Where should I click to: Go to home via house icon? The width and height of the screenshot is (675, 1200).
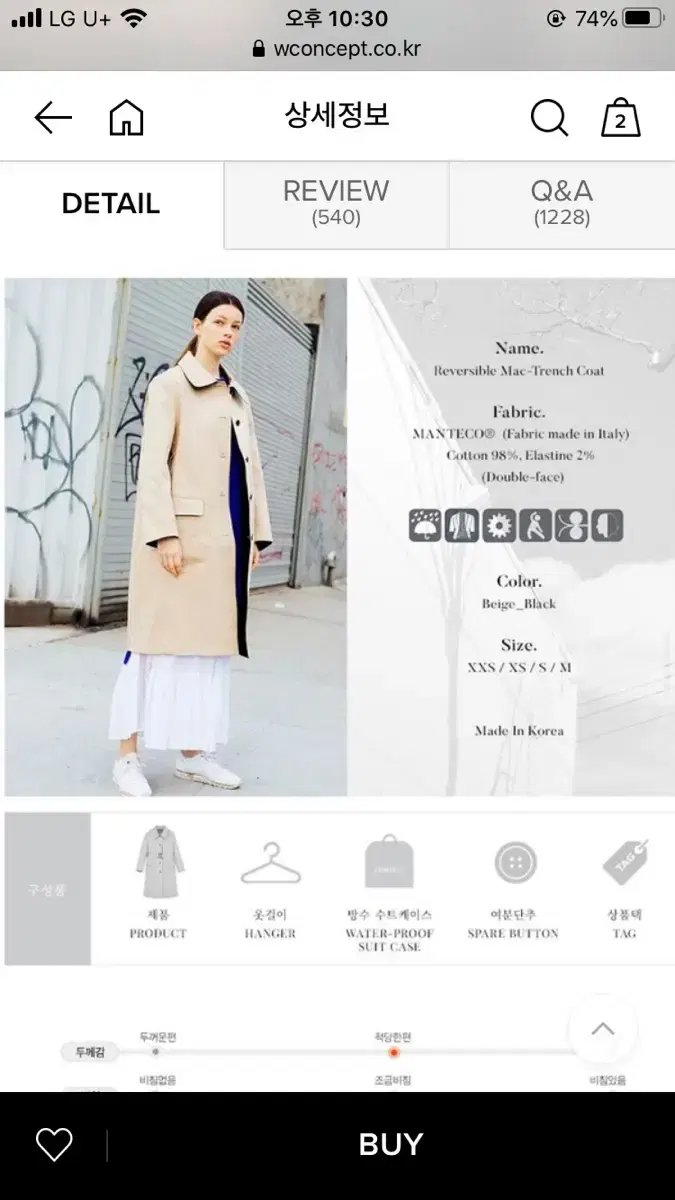[x=126, y=118]
